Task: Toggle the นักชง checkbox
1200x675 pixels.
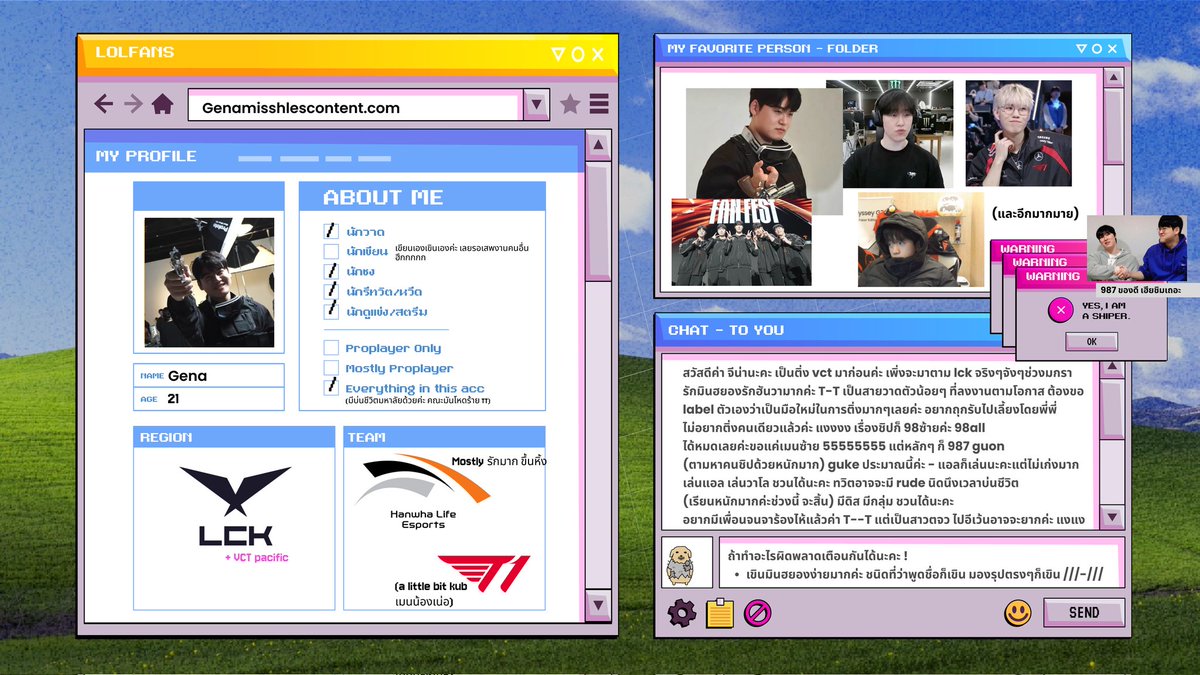Action: pos(331,271)
